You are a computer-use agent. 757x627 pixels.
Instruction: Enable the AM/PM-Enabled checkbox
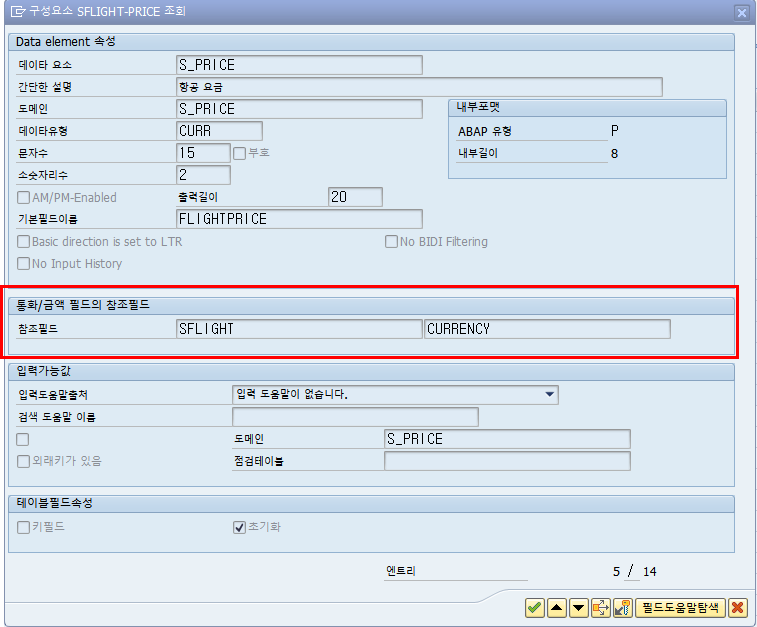click(x=23, y=197)
